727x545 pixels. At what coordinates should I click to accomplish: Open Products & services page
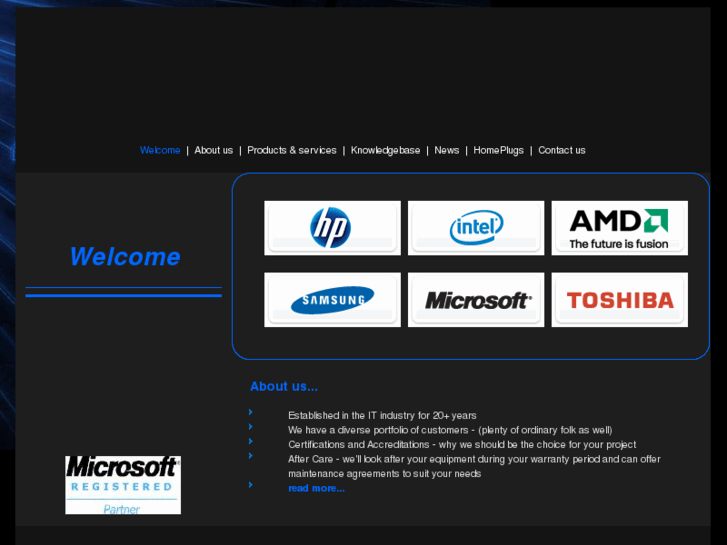292,150
